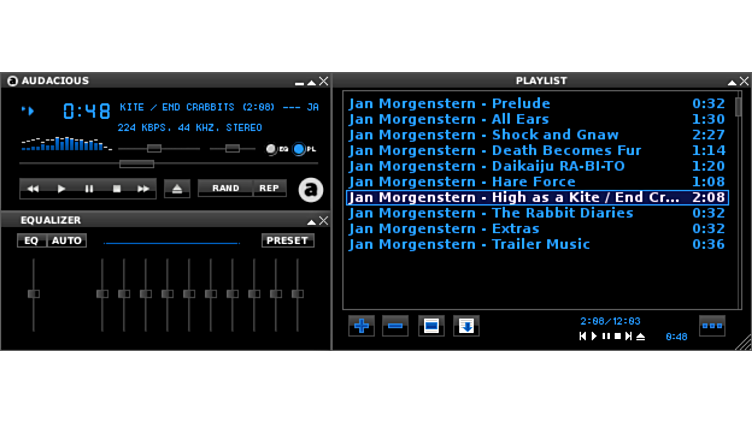Toggle the REP repeat button
Image resolution: width=752 pixels, height=423 pixels.
click(x=270, y=188)
